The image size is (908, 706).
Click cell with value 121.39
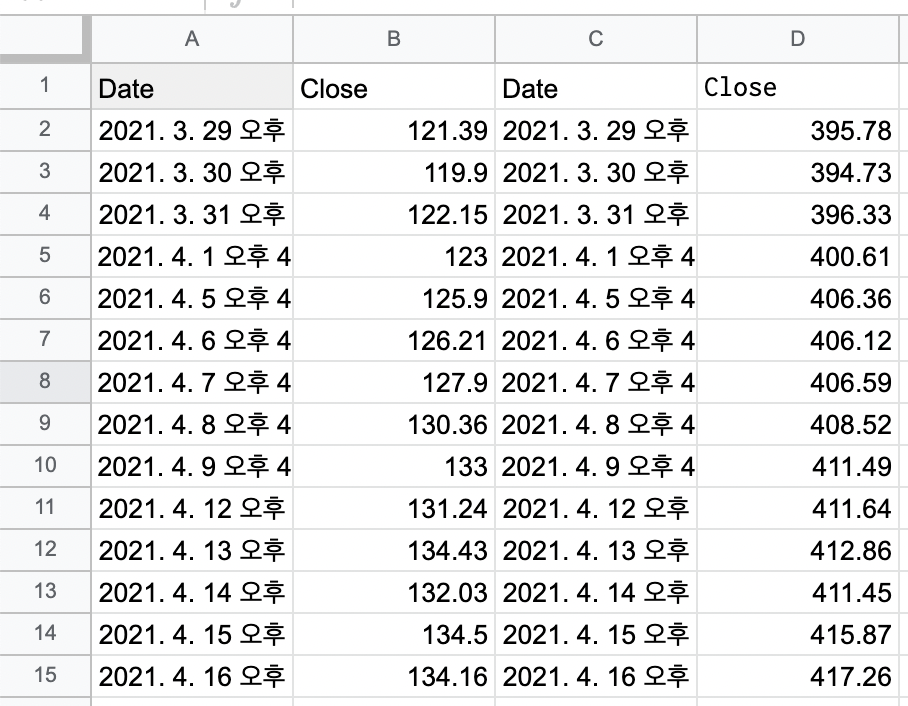(x=394, y=130)
